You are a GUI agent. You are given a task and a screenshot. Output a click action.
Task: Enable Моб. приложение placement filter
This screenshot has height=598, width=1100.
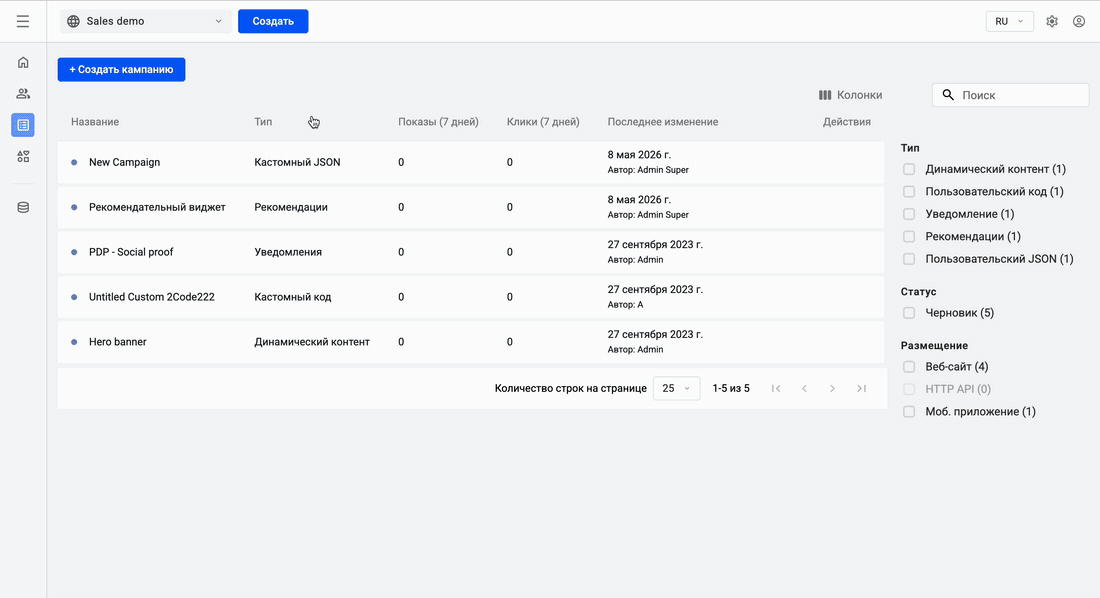[909, 411]
